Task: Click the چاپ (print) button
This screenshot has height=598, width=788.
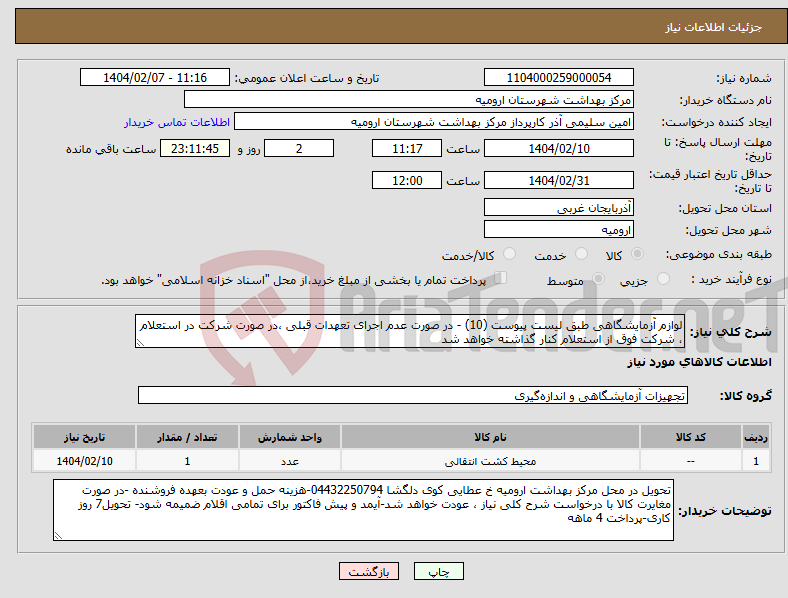Action: click(438, 571)
